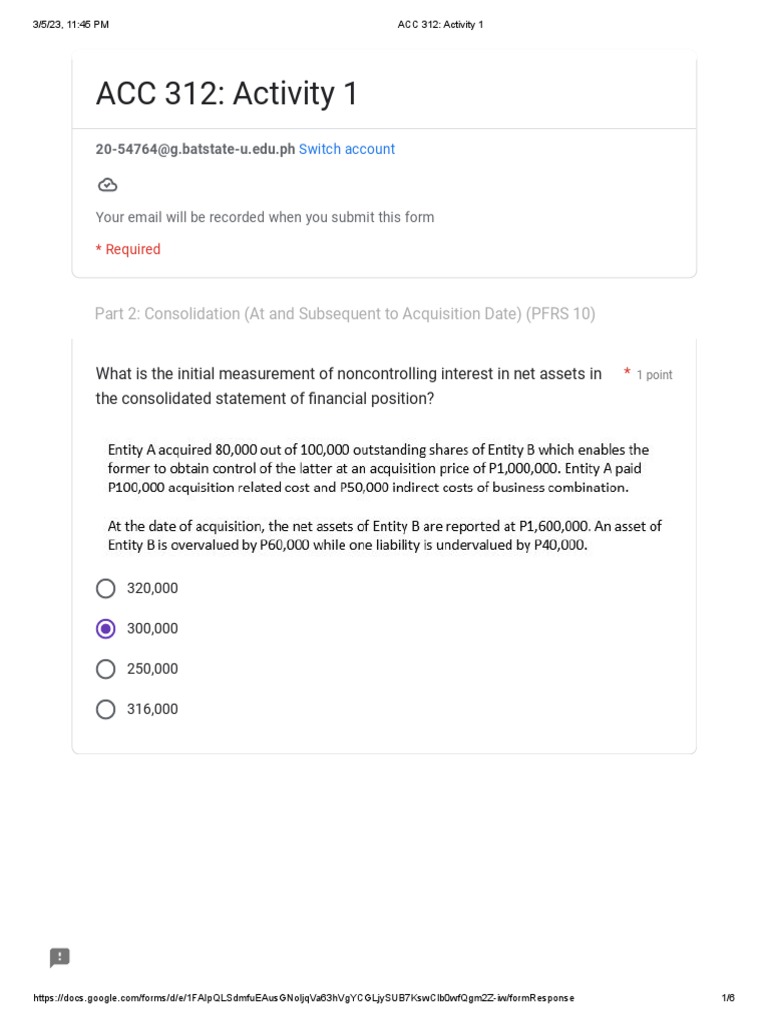Click the Part 2: Consolidation section header
The height and width of the screenshot is (1024, 768).
(x=345, y=314)
